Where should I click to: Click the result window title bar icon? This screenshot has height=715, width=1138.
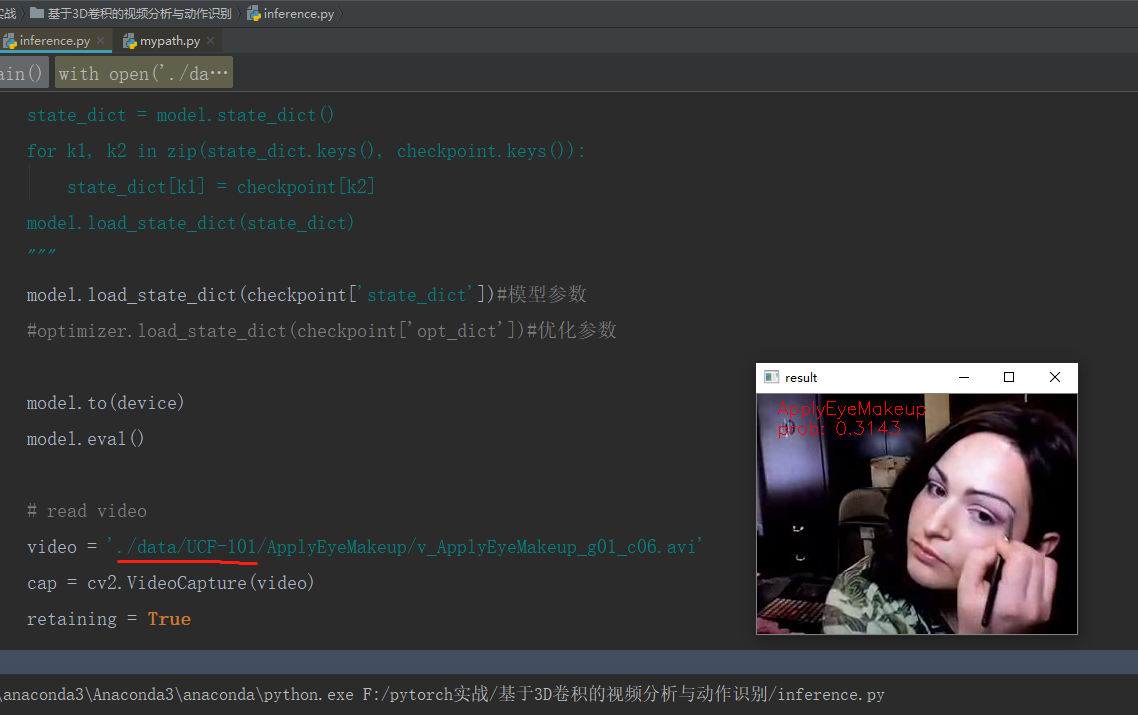[771, 377]
